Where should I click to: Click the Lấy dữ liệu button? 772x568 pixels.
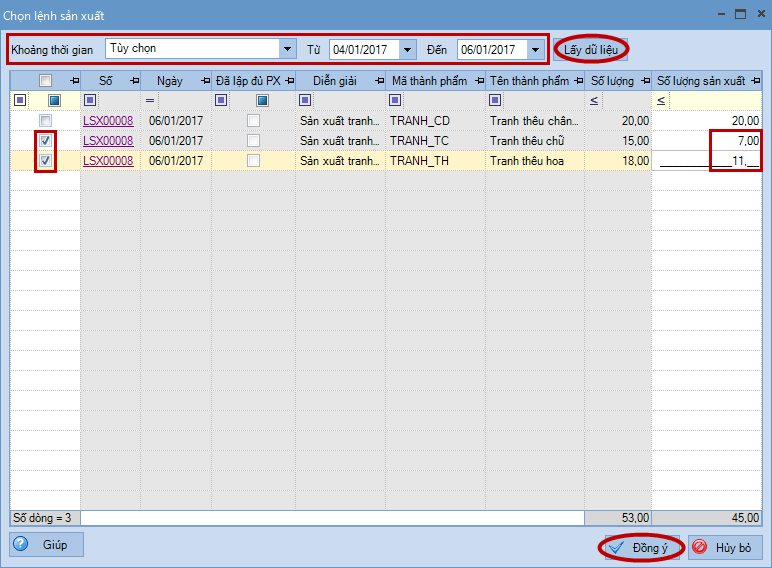point(592,48)
